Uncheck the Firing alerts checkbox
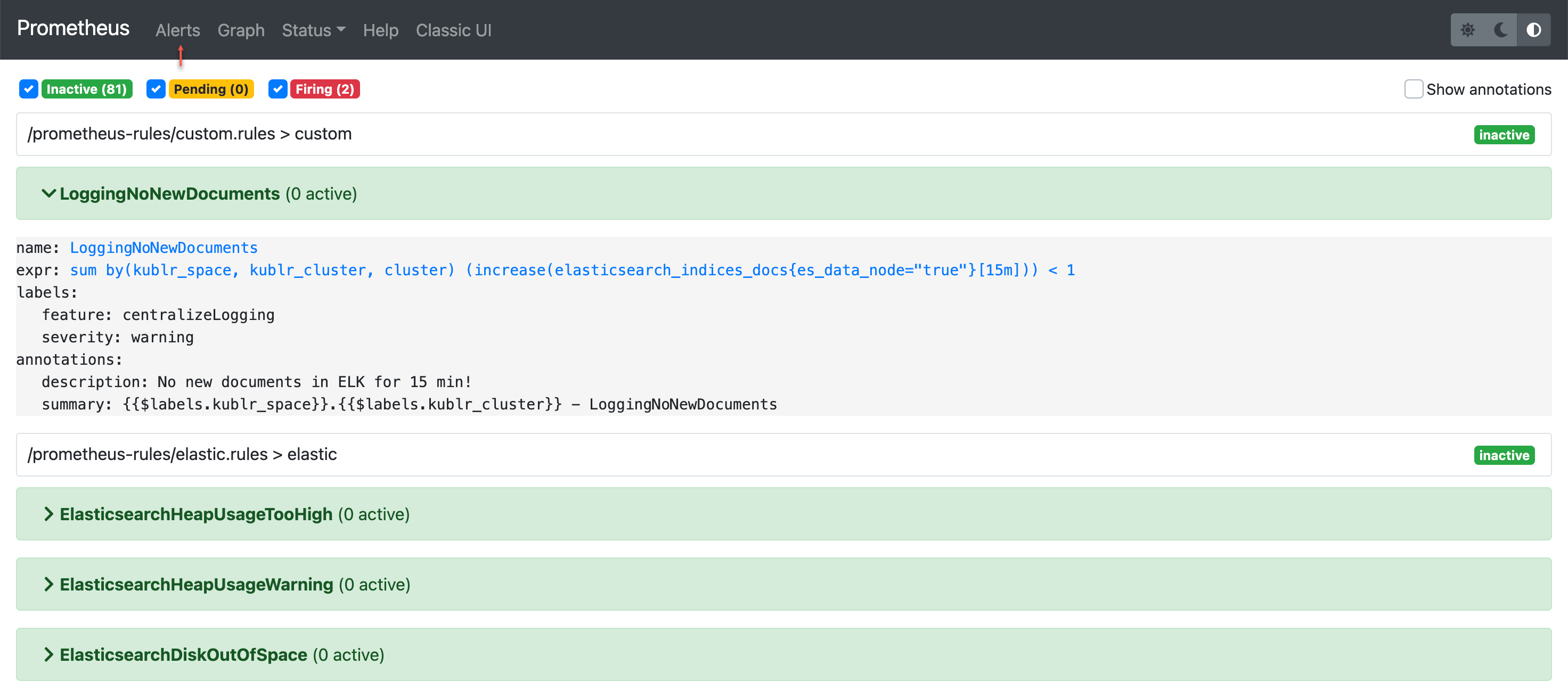 [277, 89]
